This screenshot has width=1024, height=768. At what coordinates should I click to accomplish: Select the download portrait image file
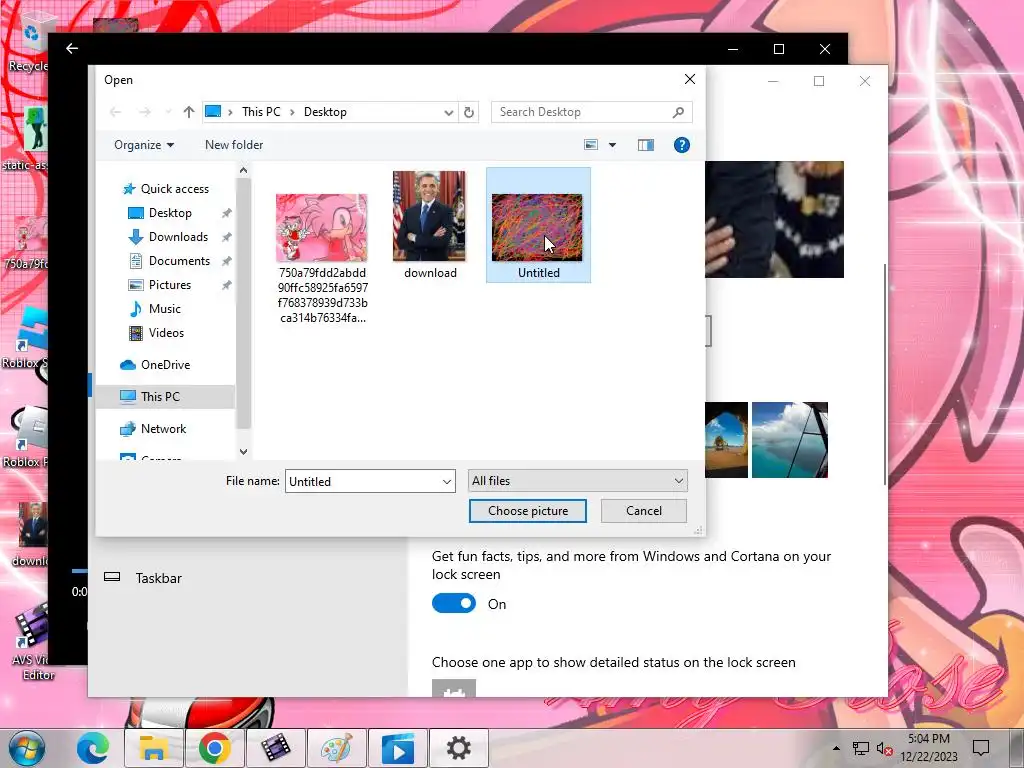point(429,216)
